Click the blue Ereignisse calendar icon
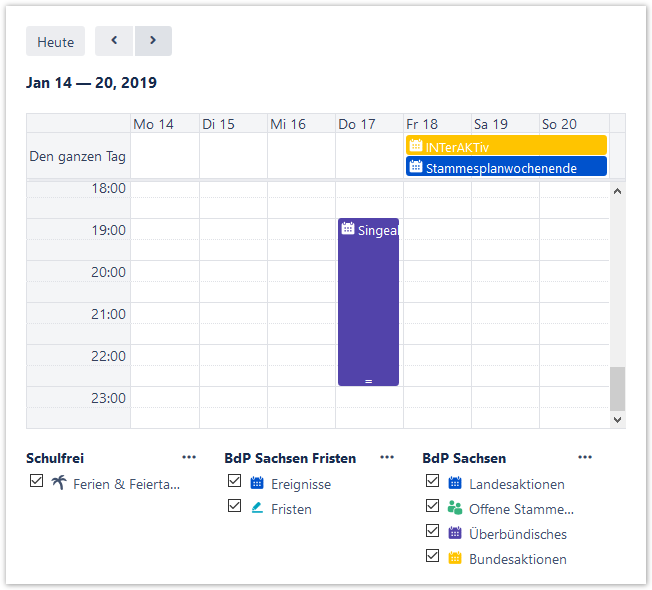Screen dimensions: 652x590 click(257, 483)
